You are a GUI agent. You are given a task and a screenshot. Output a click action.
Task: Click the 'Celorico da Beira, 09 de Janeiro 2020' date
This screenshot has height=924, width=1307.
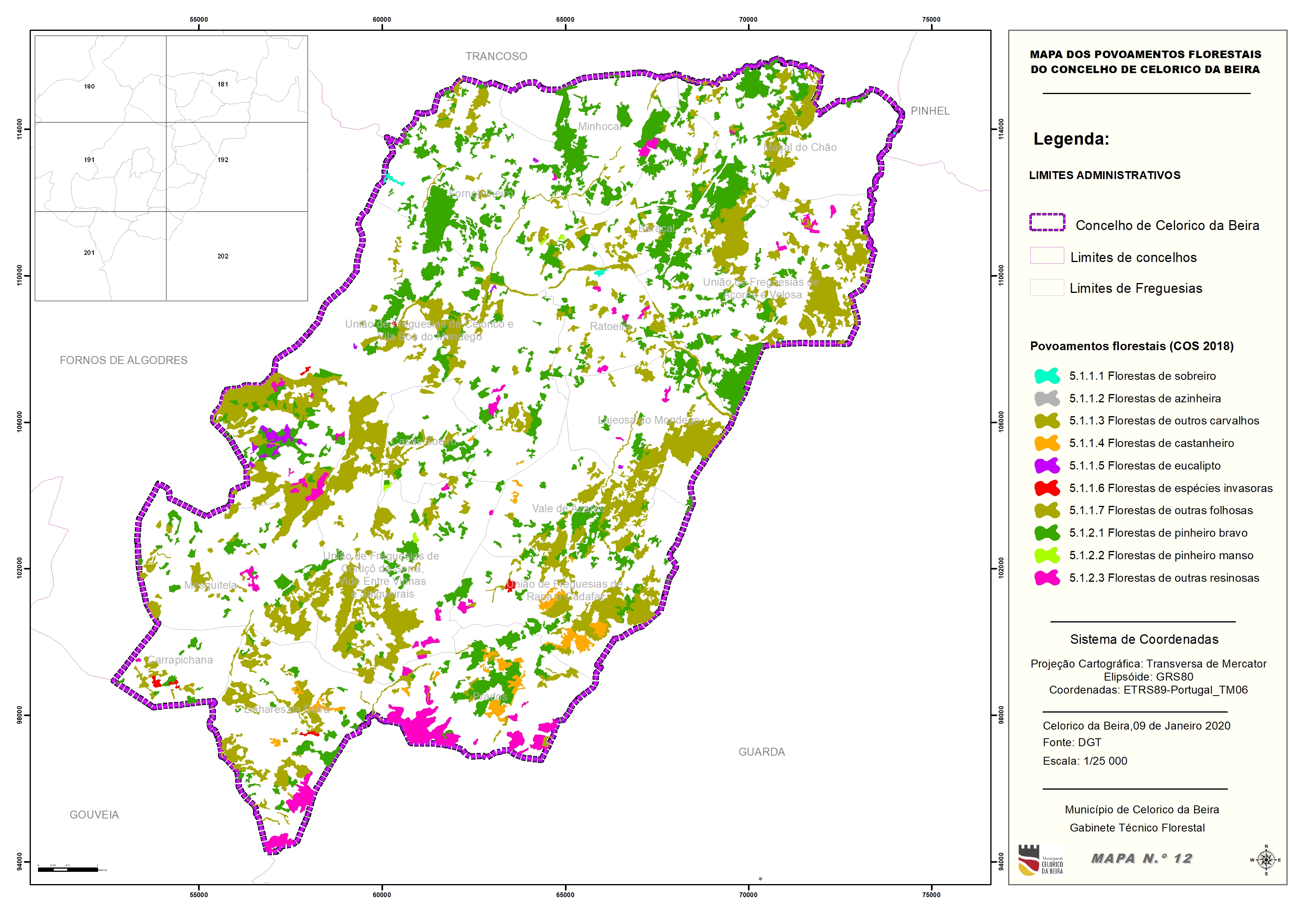click(x=1136, y=726)
